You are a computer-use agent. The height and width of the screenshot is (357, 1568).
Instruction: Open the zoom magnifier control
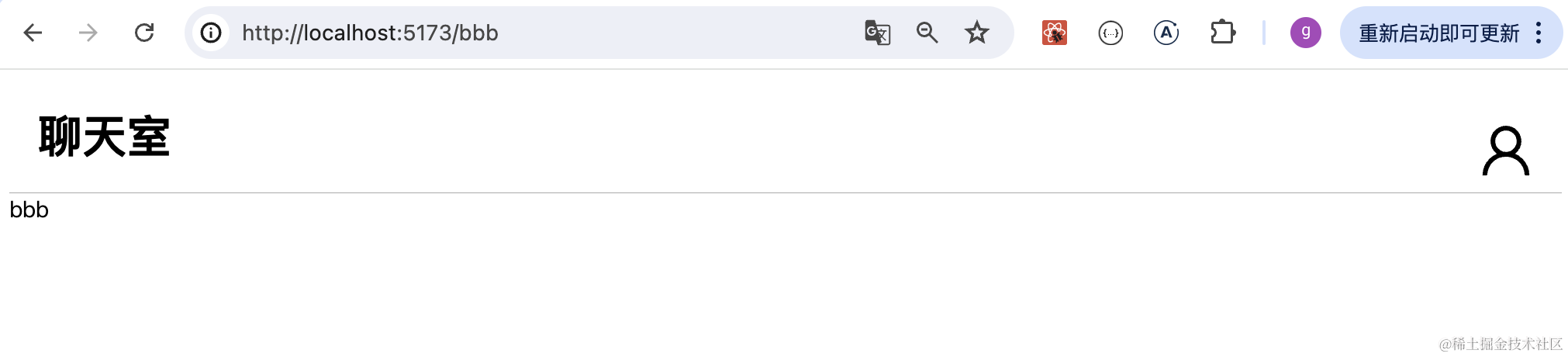(x=927, y=33)
